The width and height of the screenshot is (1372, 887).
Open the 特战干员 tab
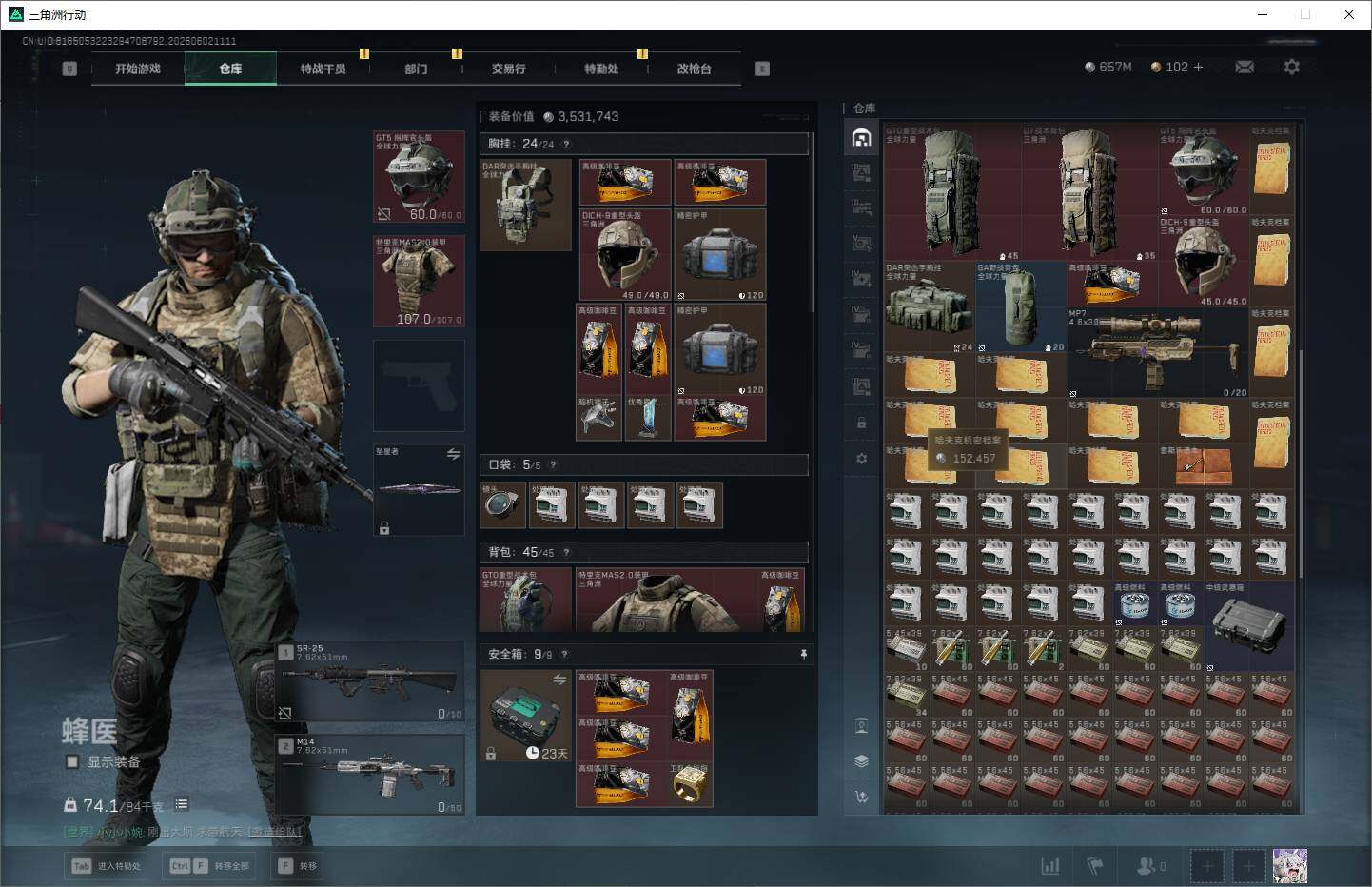[x=323, y=69]
